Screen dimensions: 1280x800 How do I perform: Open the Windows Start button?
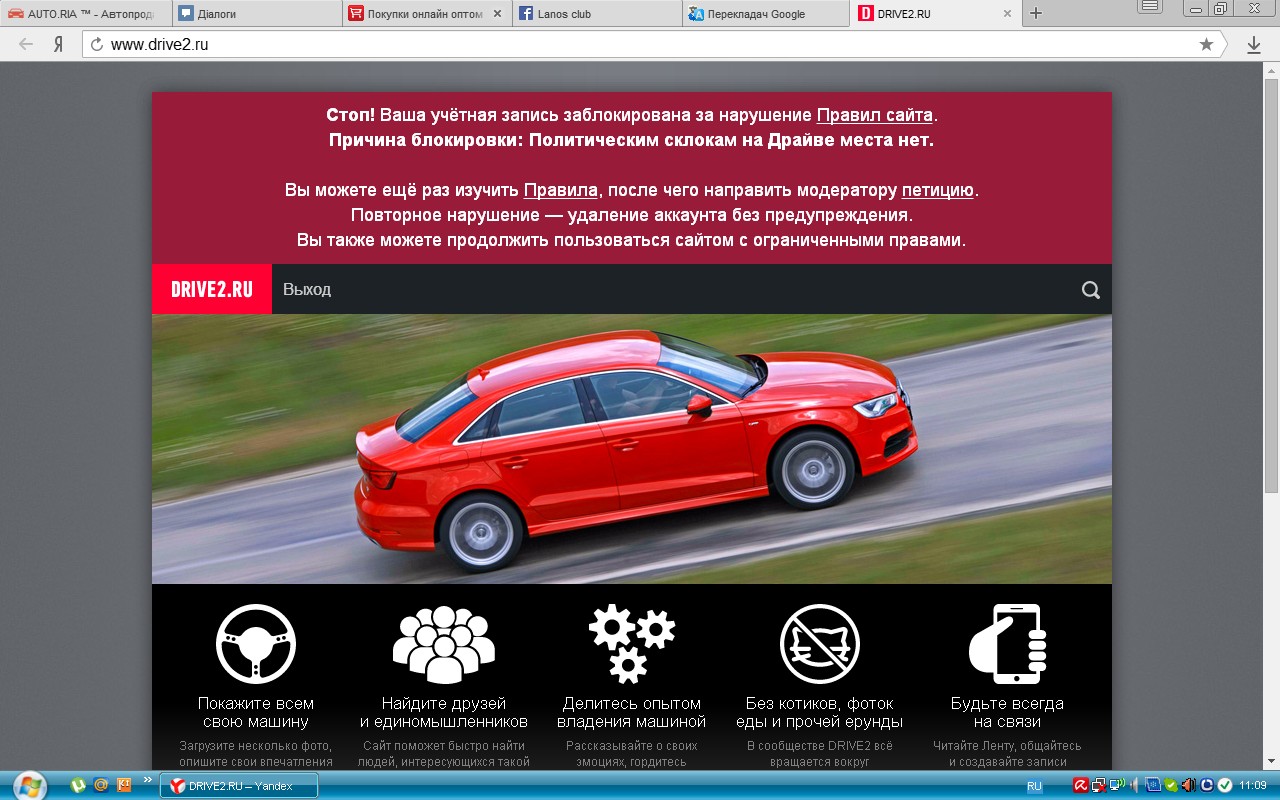29,785
